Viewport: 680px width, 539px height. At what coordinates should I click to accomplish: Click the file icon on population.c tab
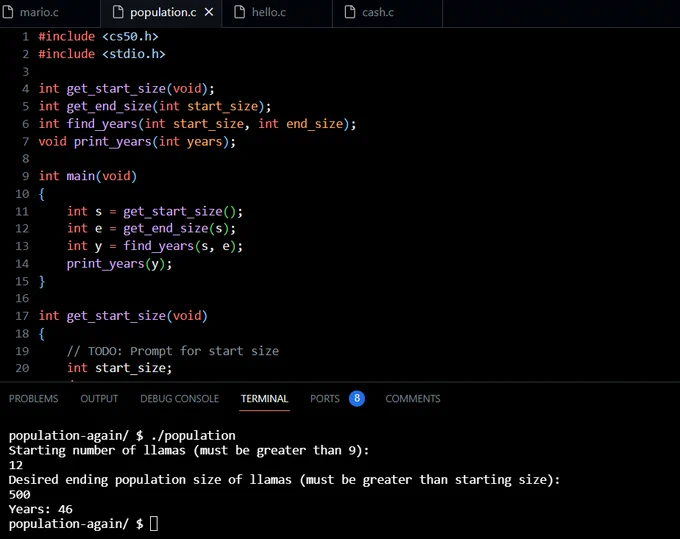[118, 12]
